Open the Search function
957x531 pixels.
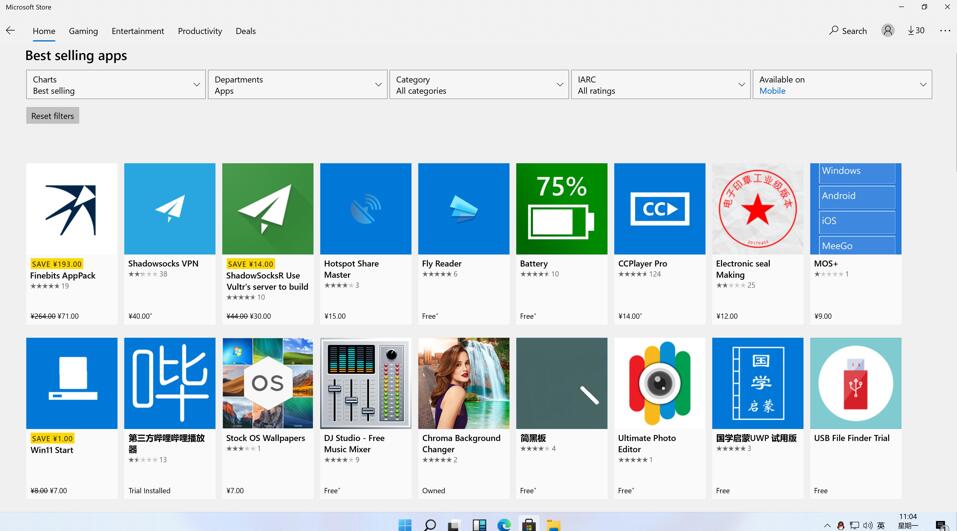(x=848, y=31)
